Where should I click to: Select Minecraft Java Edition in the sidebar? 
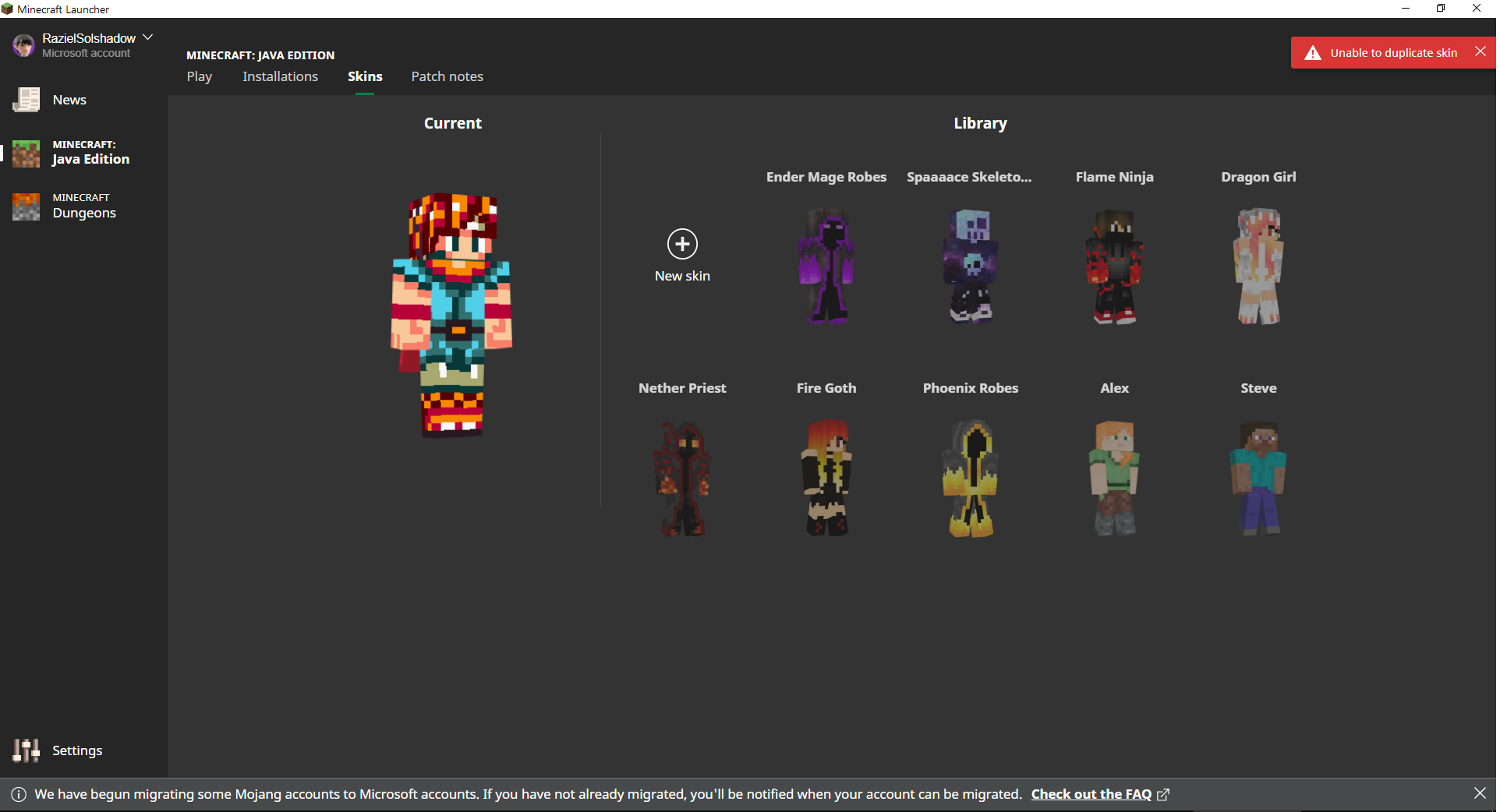tap(90, 153)
